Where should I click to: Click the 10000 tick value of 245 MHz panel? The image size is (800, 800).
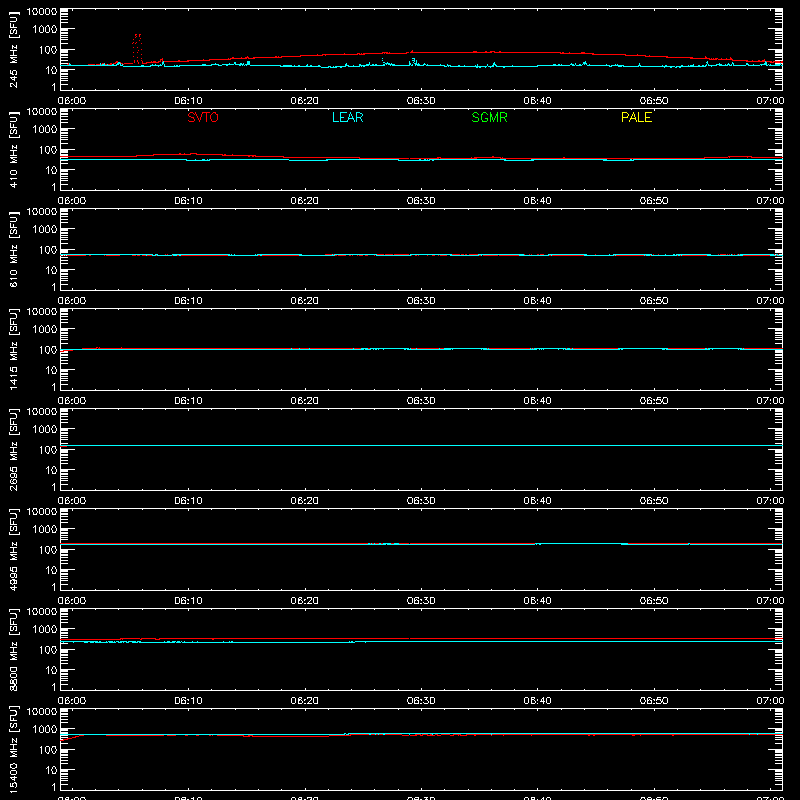[x=42, y=12]
